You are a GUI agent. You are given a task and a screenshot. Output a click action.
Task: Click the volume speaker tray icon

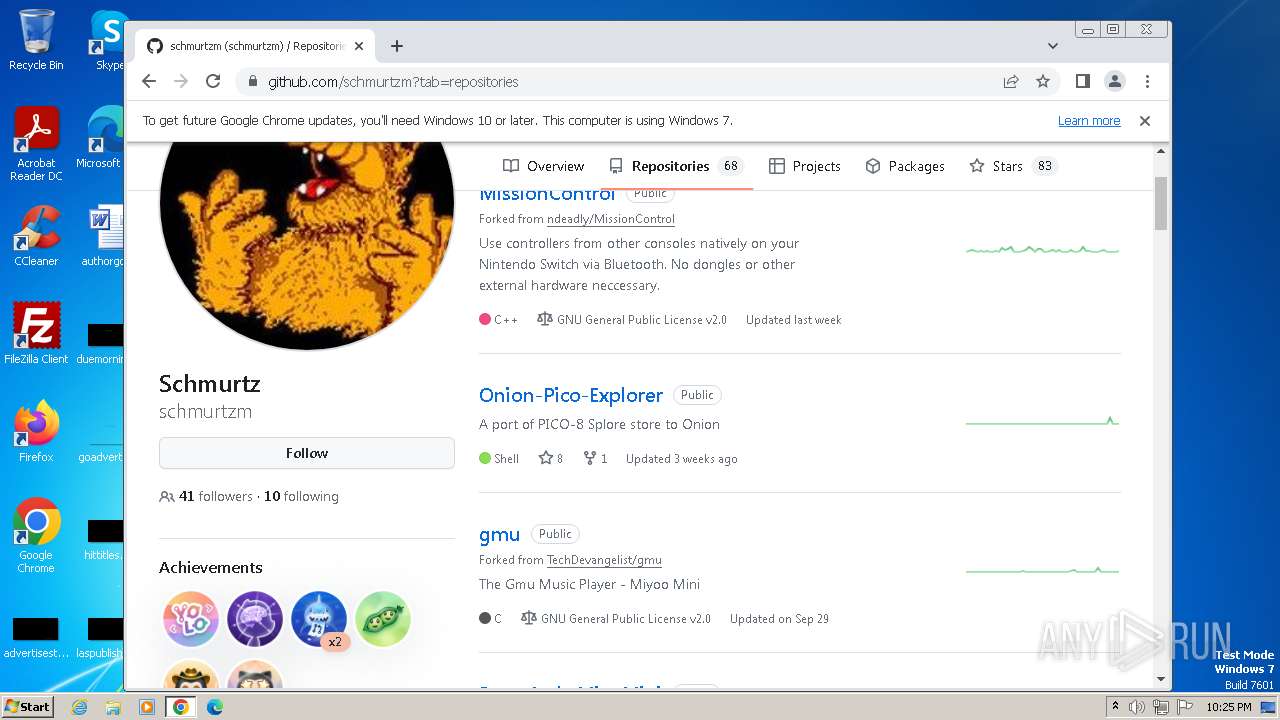[x=1137, y=707]
